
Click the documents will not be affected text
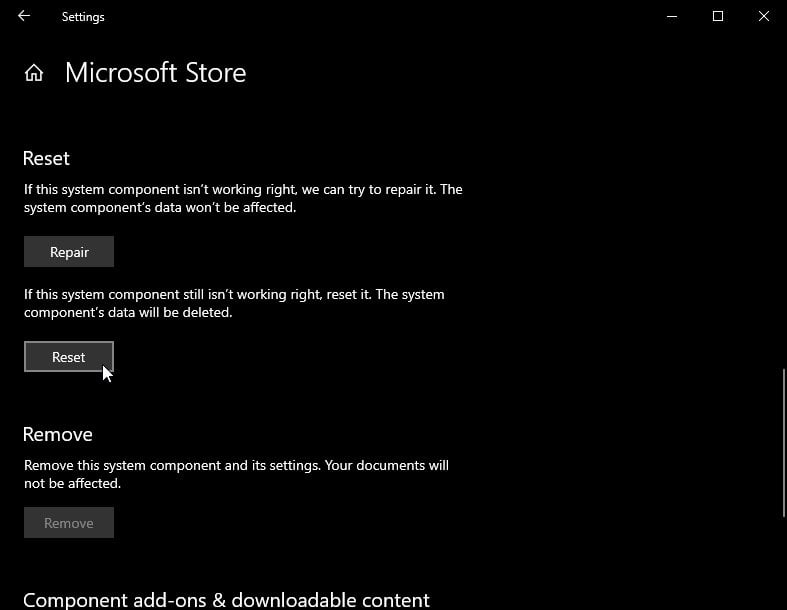pos(236,474)
